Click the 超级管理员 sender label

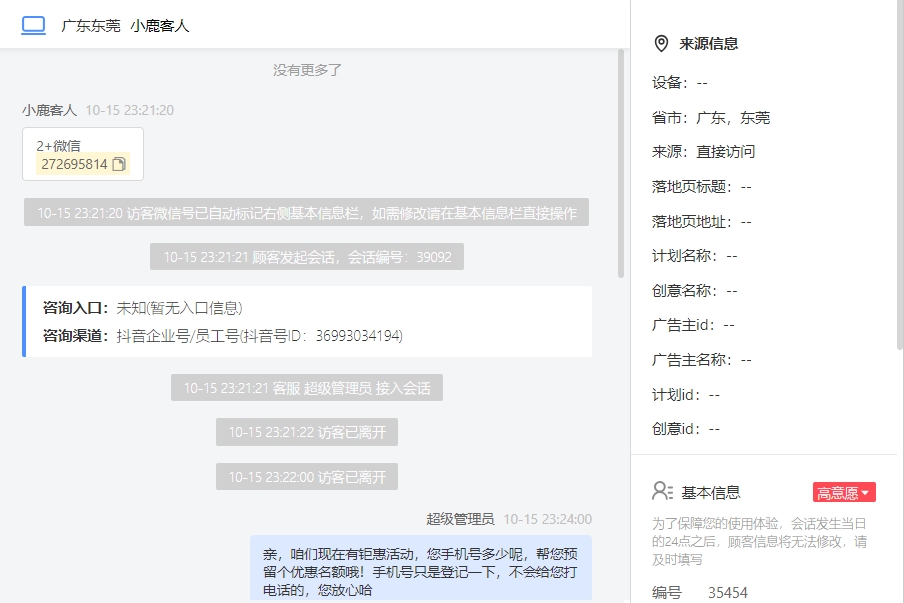[x=460, y=519]
